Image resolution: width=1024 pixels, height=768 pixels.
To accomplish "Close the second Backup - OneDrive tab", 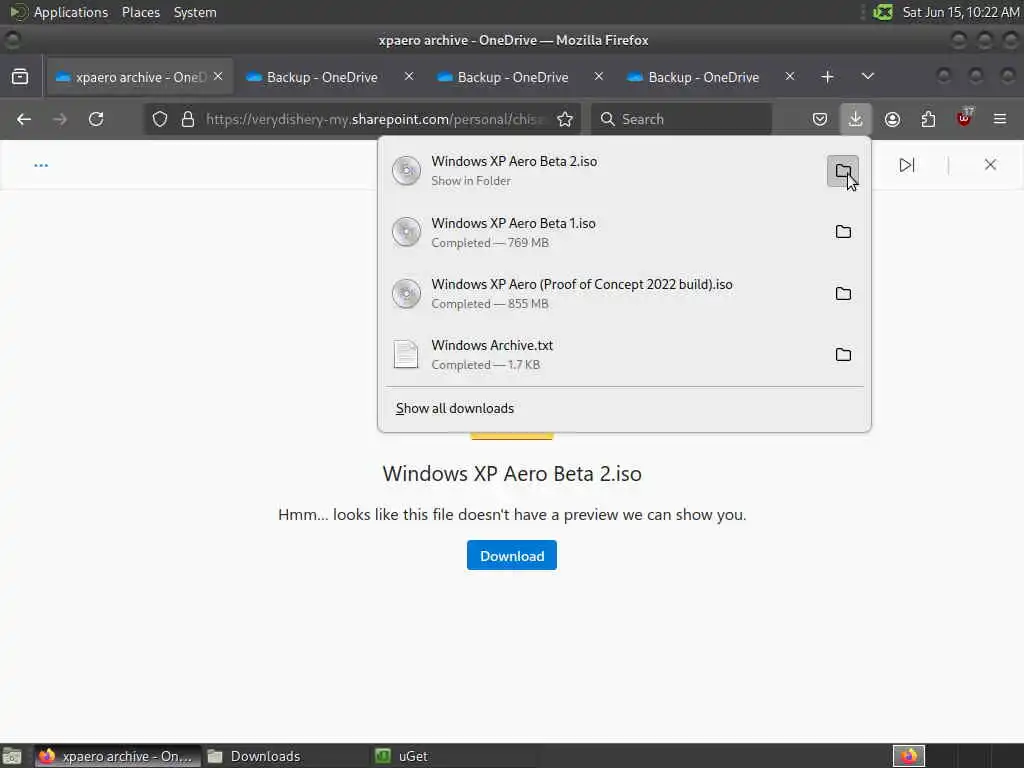I will click(x=598, y=76).
